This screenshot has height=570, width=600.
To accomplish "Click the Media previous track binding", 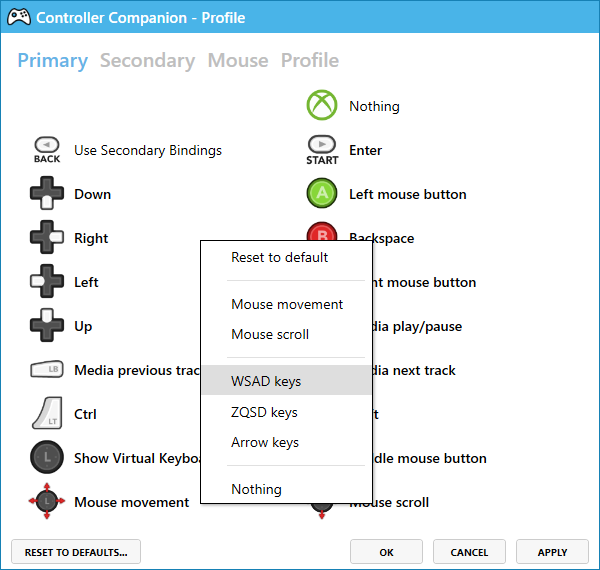I will coord(137,370).
